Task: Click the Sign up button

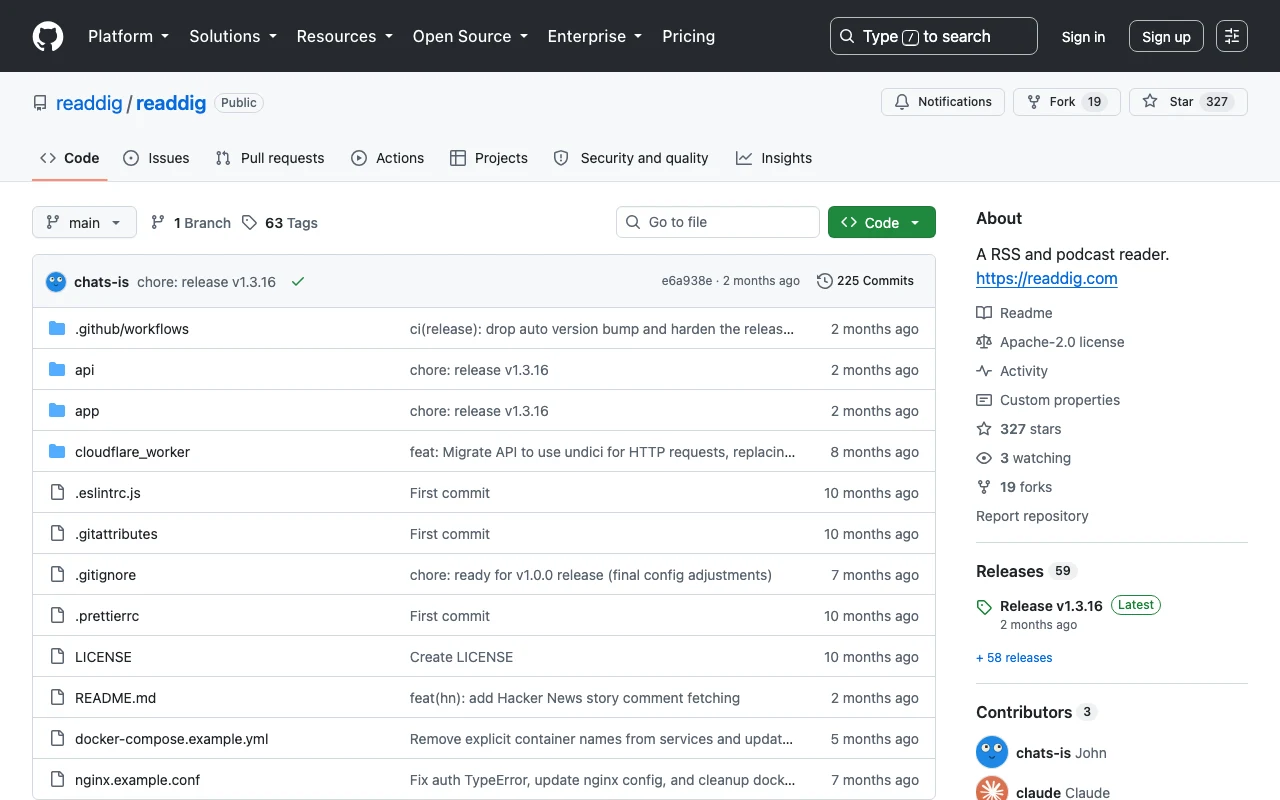Action: pyautogui.click(x=1166, y=37)
